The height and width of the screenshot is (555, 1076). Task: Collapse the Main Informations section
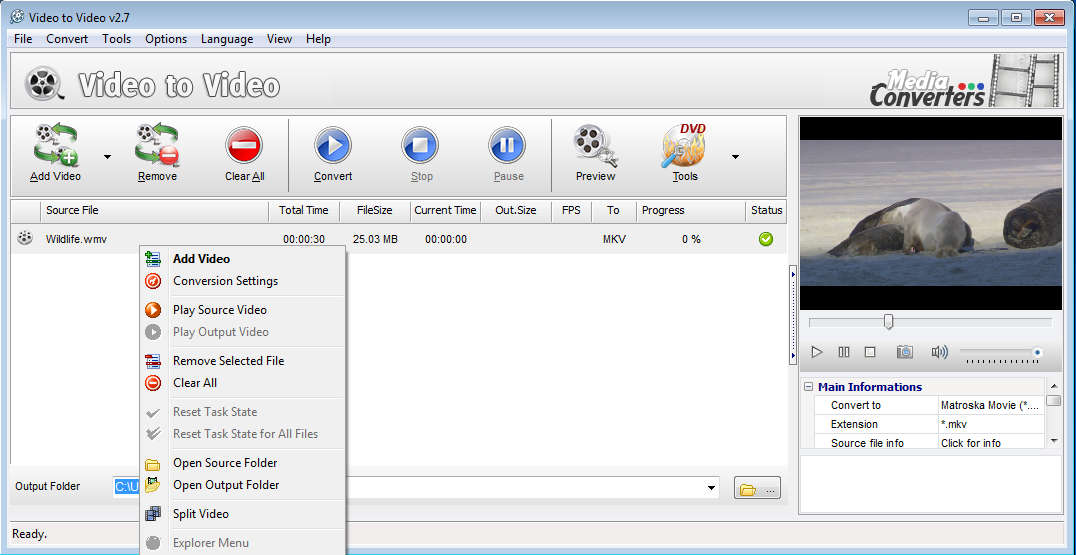(808, 387)
